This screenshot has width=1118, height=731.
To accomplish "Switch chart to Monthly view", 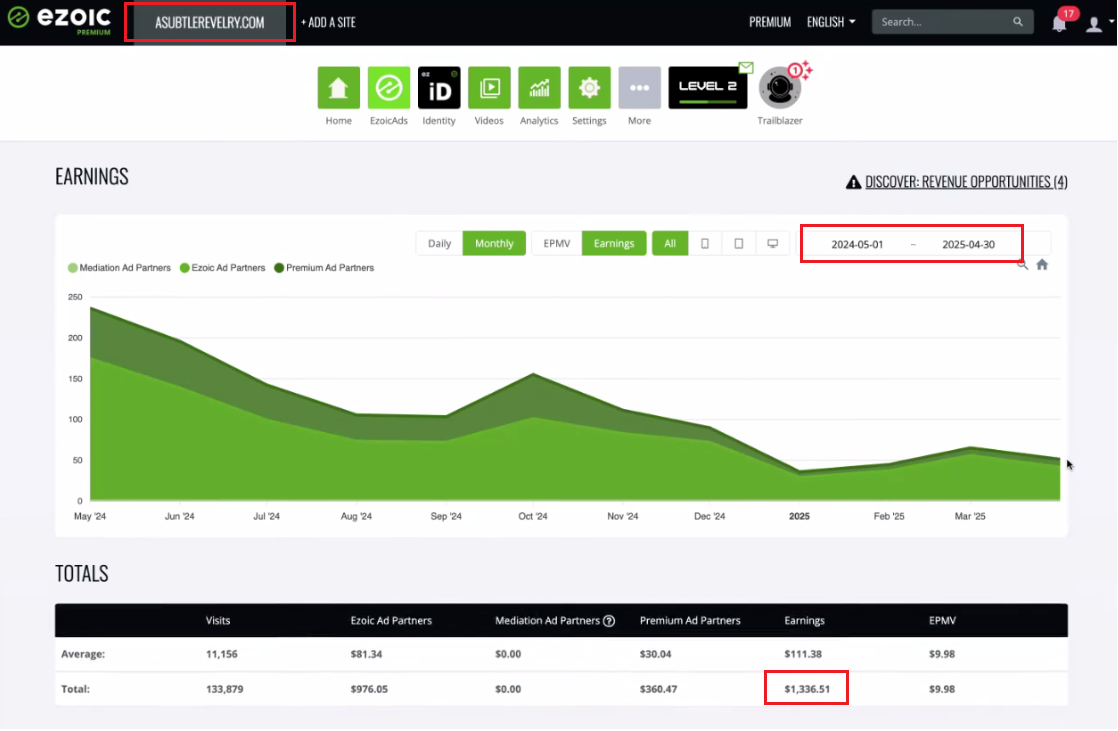I will pos(494,243).
